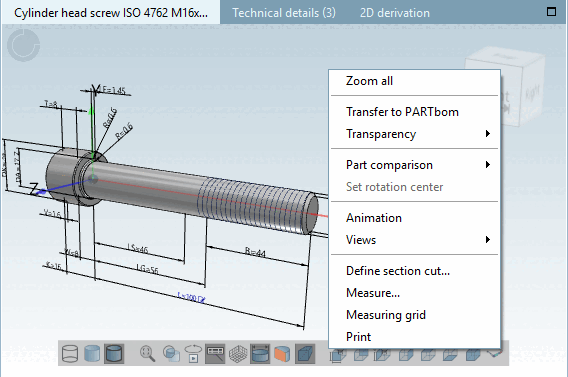
Task: Toggle the dark cube view icon
Action: click(305, 354)
